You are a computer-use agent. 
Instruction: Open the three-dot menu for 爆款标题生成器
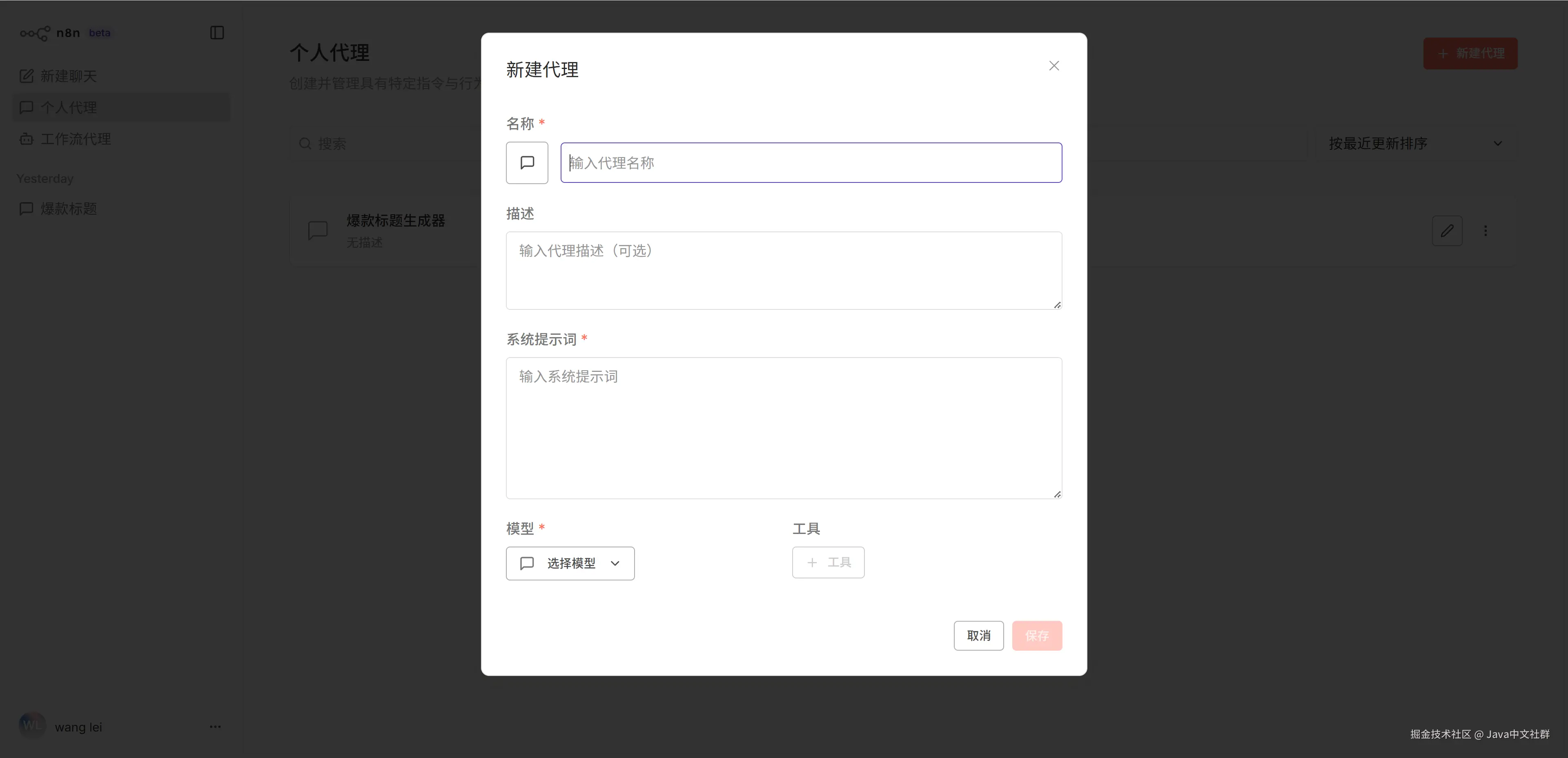(1485, 231)
